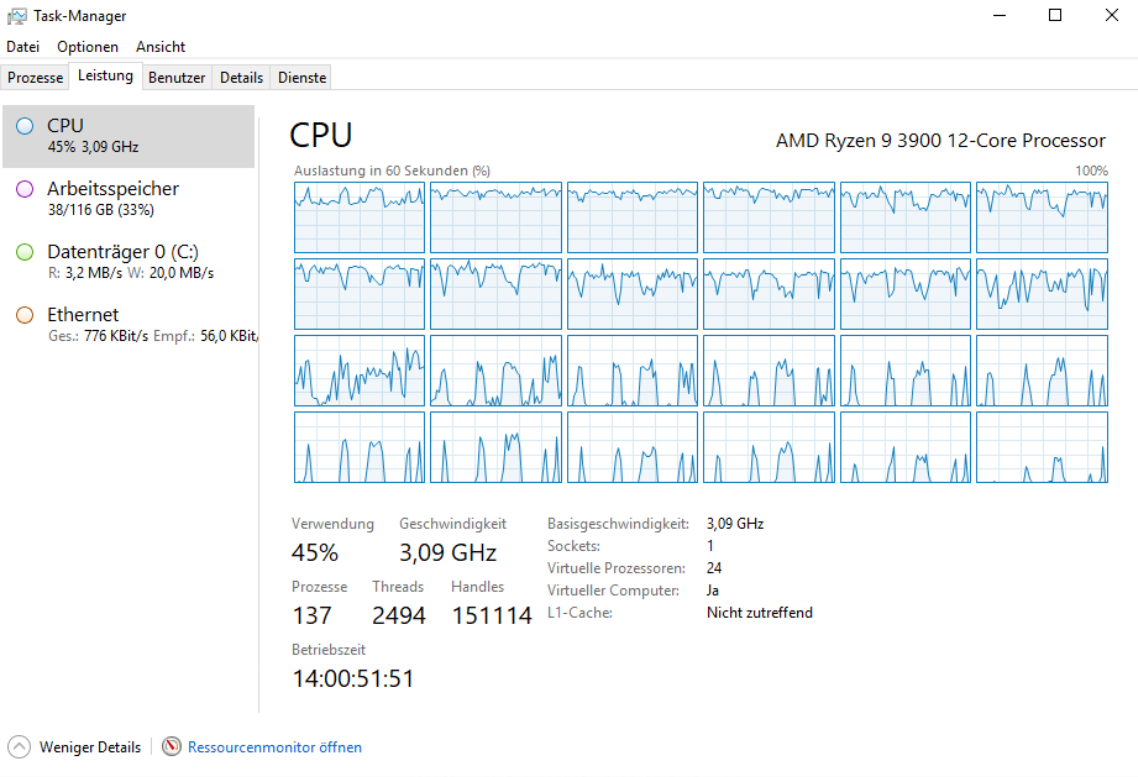The width and height of the screenshot is (1138, 777).
Task: Click the Virtuelle Prozessoren value 24
Action: tap(714, 568)
